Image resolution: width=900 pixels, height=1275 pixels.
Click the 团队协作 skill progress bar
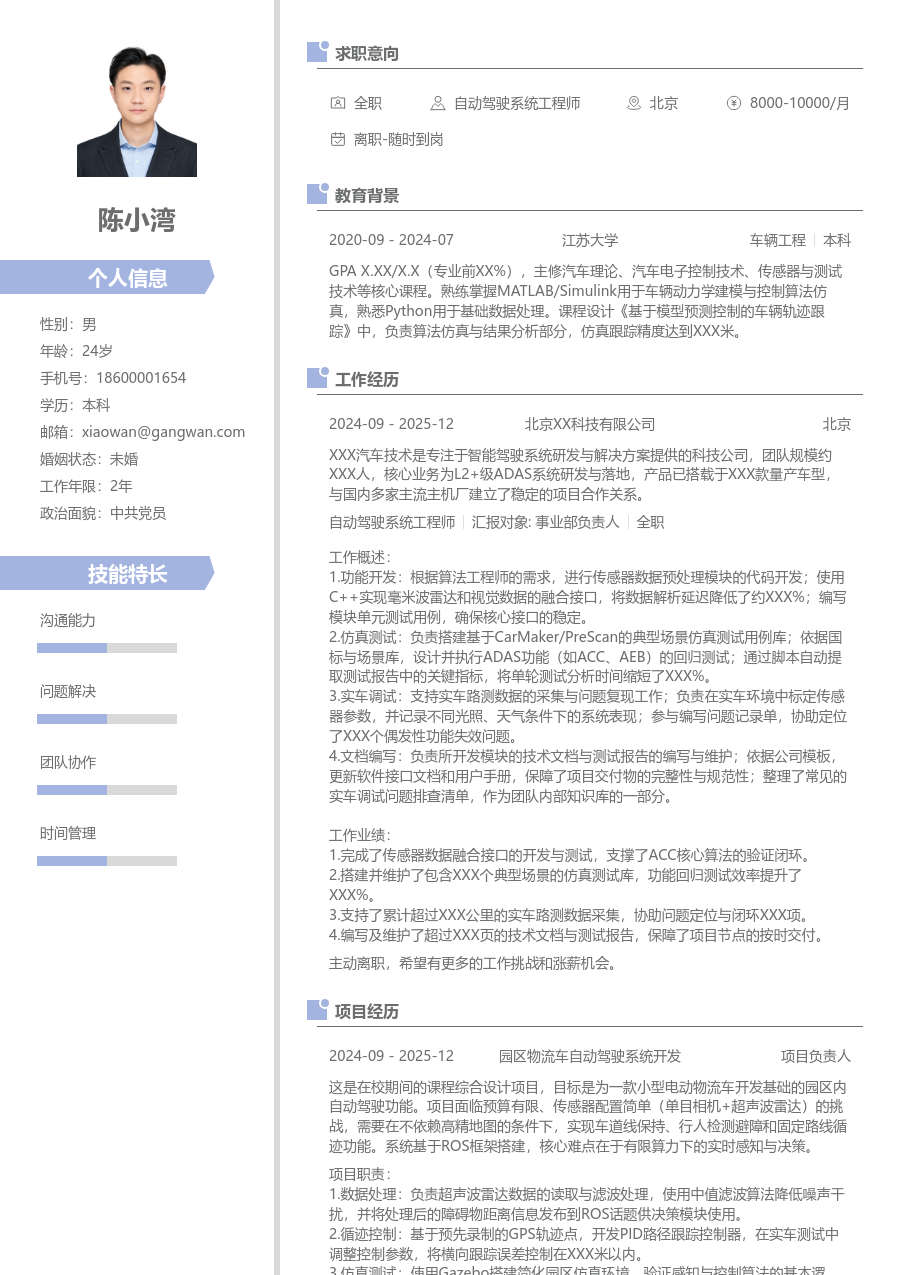pyautogui.click(x=106, y=789)
